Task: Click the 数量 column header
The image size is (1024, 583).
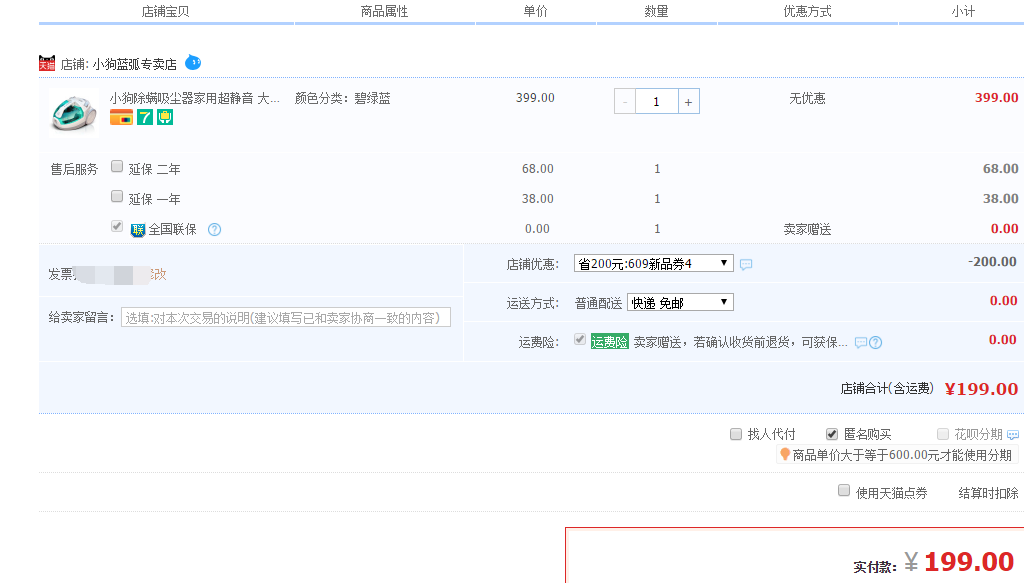Action: (x=656, y=11)
